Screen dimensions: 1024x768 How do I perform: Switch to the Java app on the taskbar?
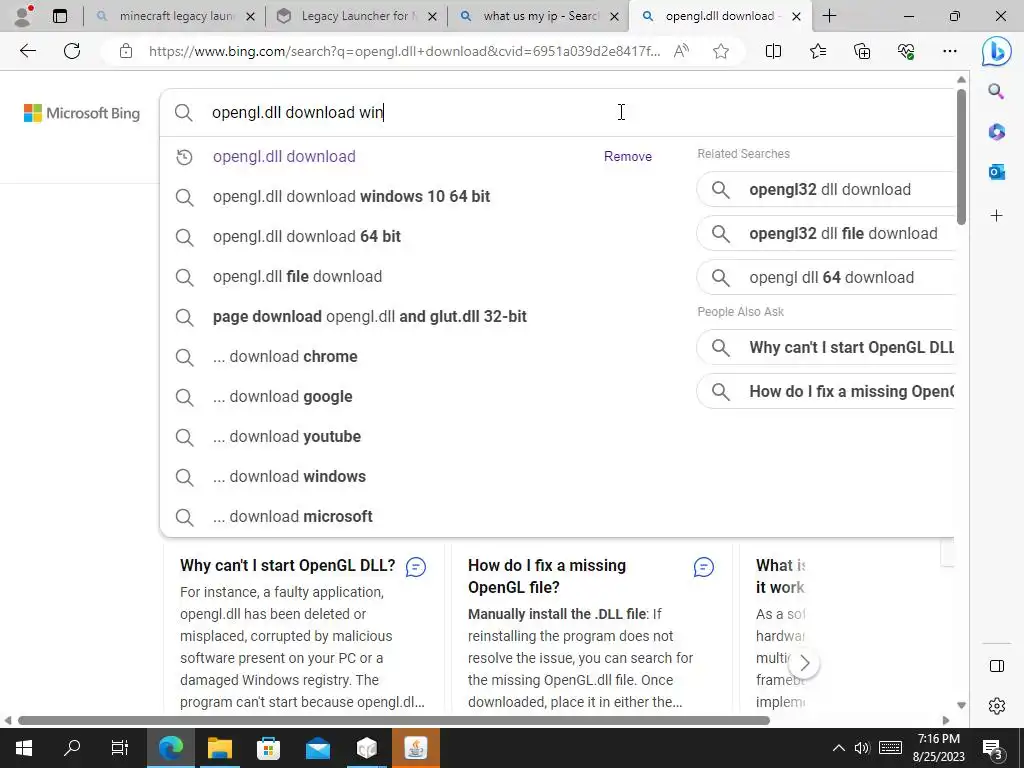416,748
